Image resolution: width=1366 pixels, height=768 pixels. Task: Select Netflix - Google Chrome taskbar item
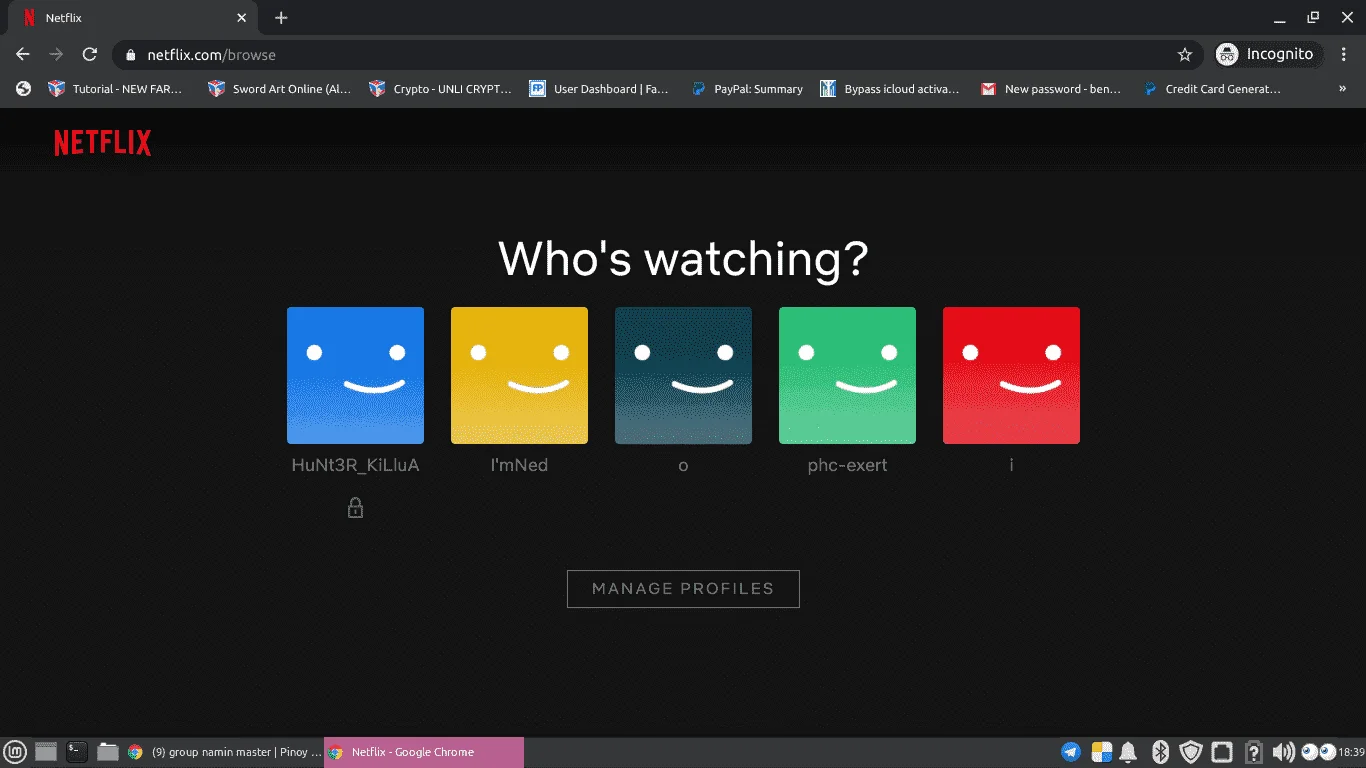[x=424, y=752]
